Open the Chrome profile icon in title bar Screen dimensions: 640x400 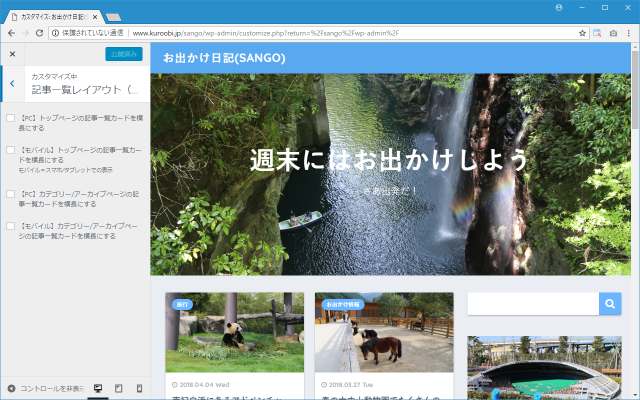tap(559, 7)
